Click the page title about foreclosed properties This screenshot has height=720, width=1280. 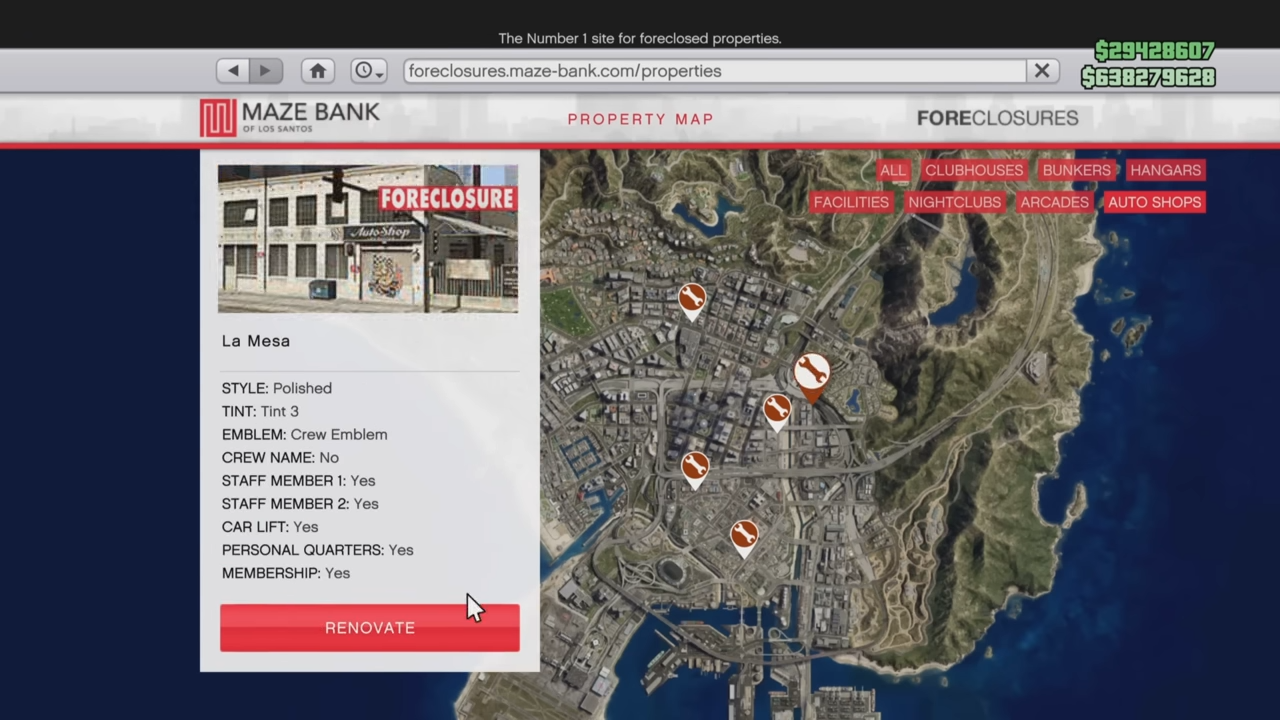click(x=640, y=39)
